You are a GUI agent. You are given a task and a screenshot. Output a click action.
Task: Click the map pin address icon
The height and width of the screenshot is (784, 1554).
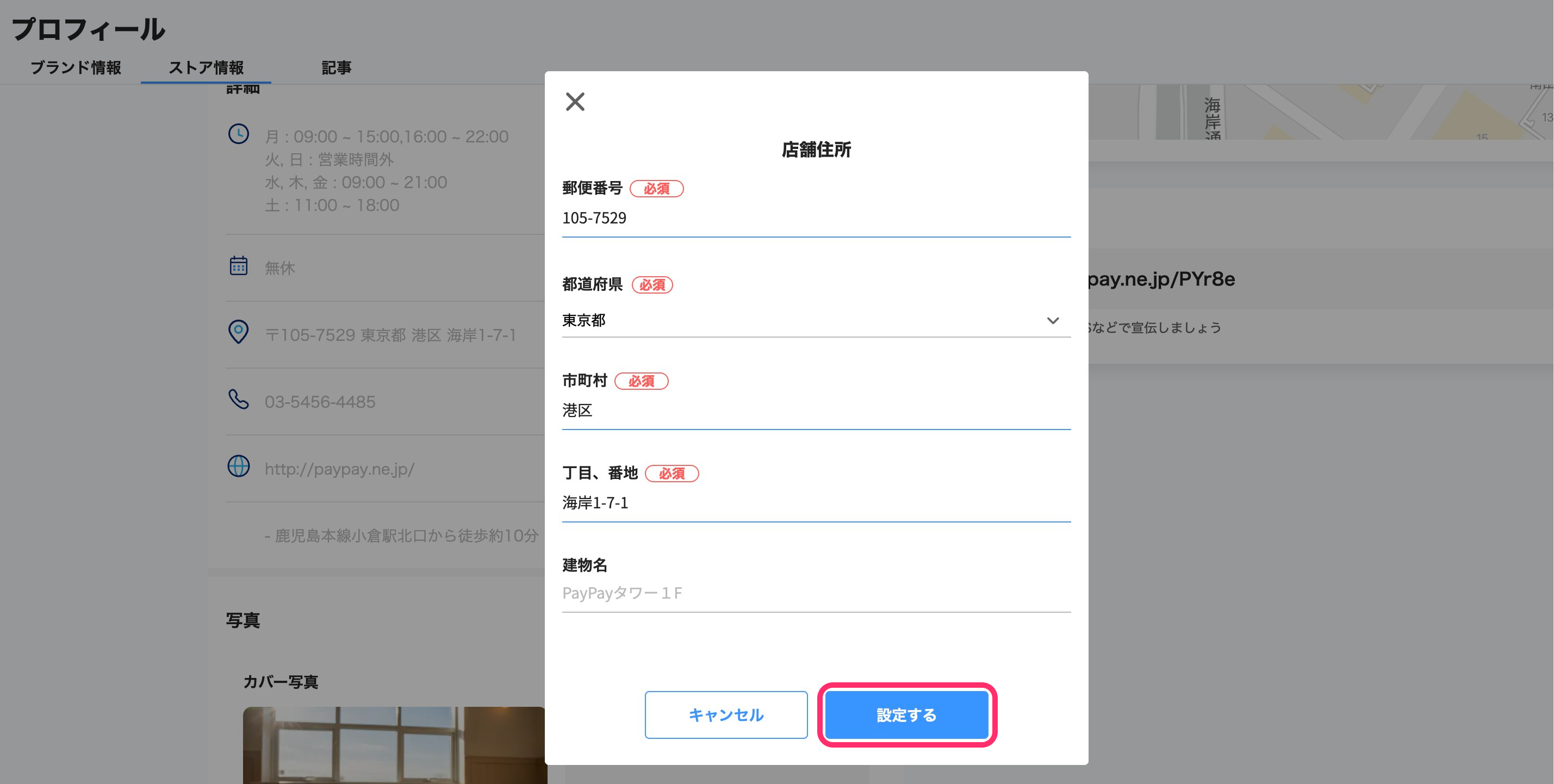238,332
